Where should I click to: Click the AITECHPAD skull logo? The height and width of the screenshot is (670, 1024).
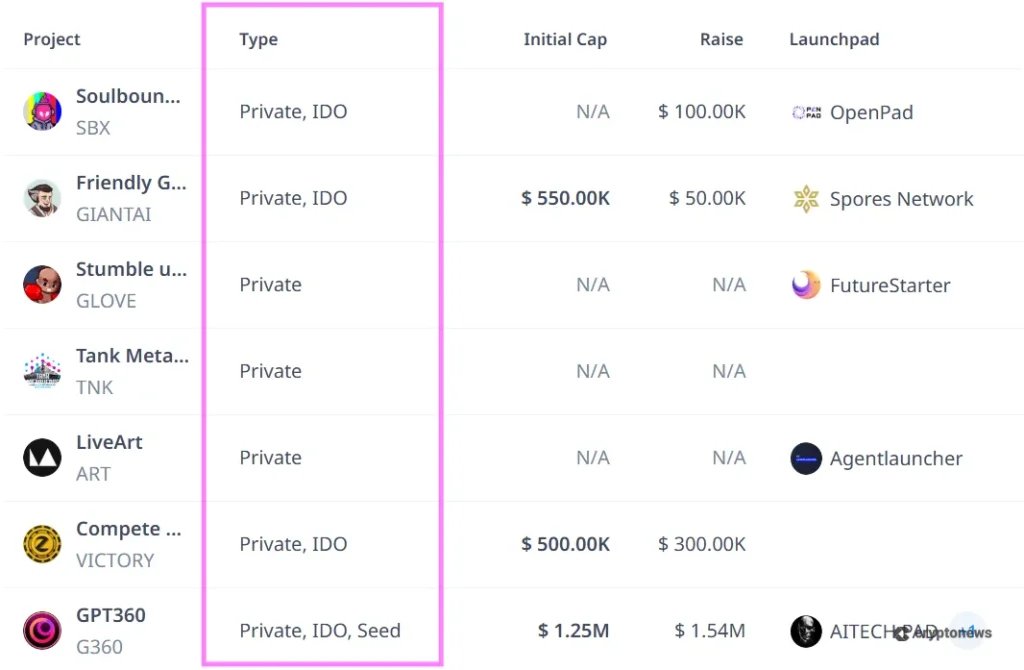tap(805, 631)
